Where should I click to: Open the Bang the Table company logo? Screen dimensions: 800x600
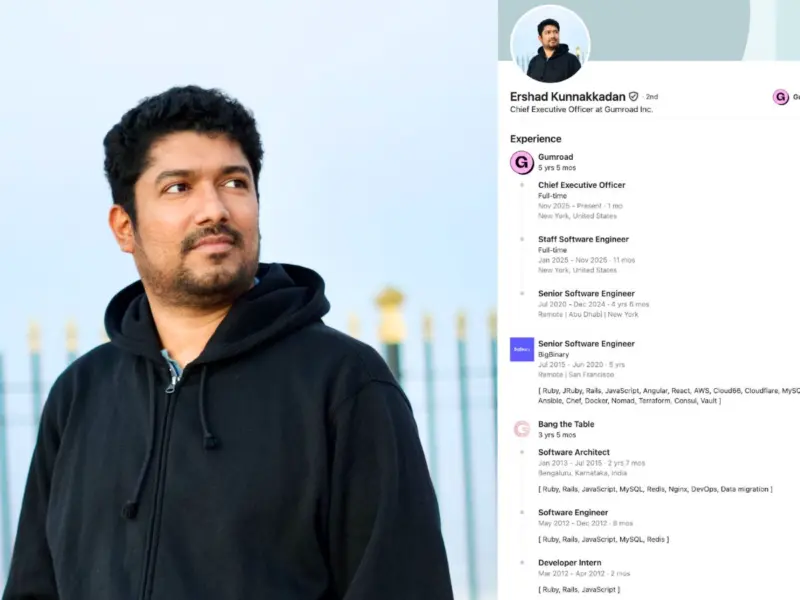pyautogui.click(x=521, y=429)
